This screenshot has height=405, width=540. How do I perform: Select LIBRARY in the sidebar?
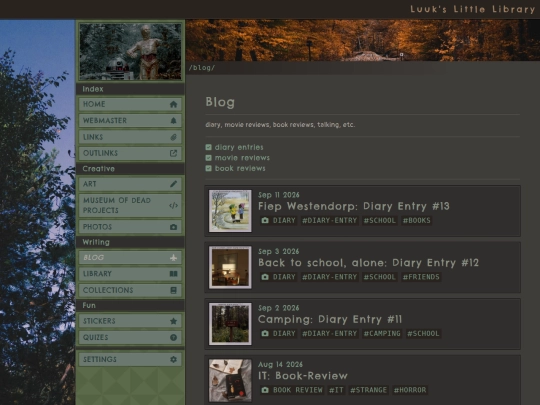130,274
